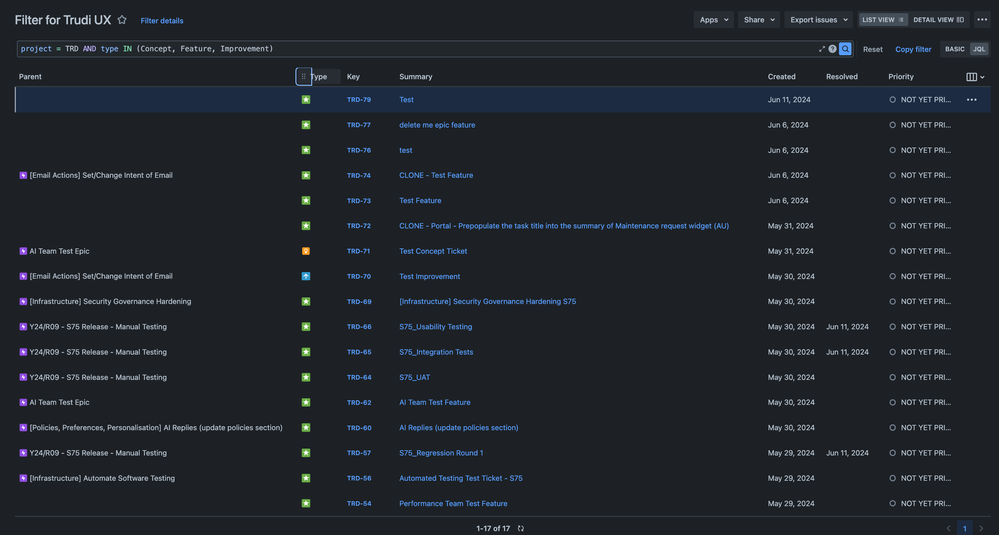
Task: Click the search magnifier icon in JQL bar
Action: (x=845, y=49)
